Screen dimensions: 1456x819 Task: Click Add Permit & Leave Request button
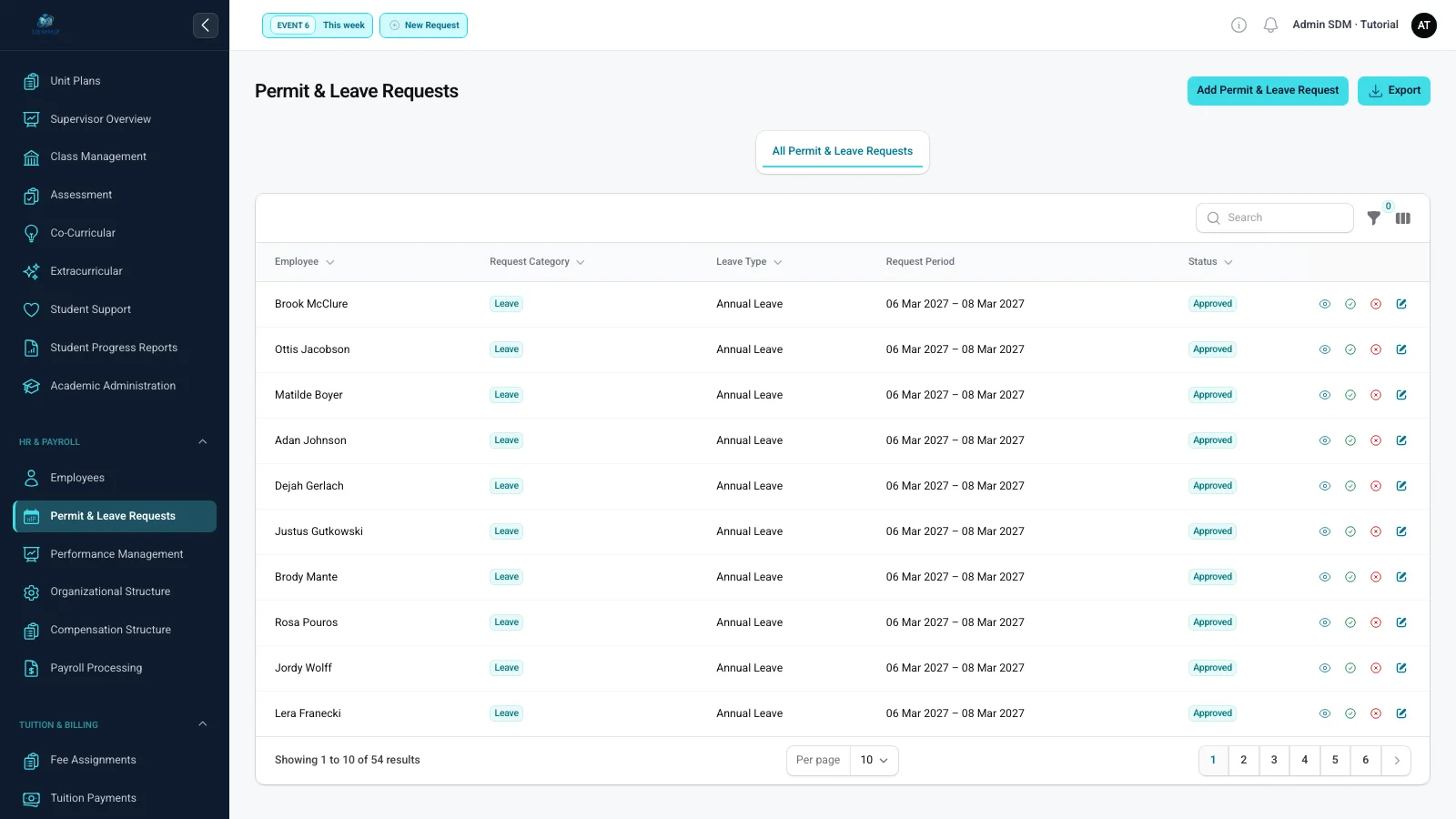tap(1268, 91)
